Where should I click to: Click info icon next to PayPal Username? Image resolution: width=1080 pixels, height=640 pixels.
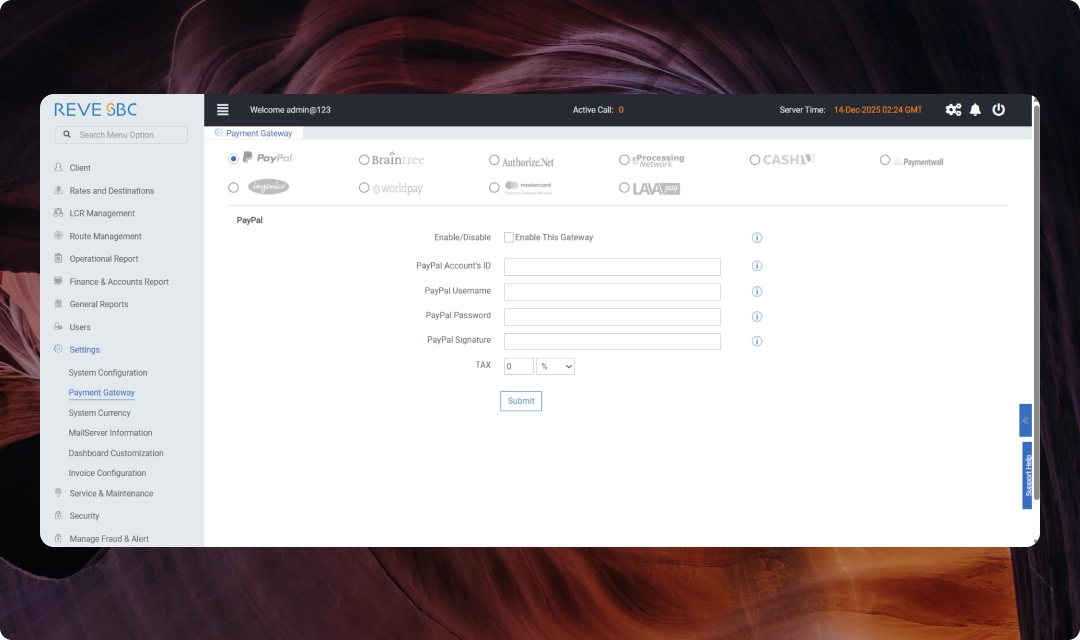pos(757,292)
